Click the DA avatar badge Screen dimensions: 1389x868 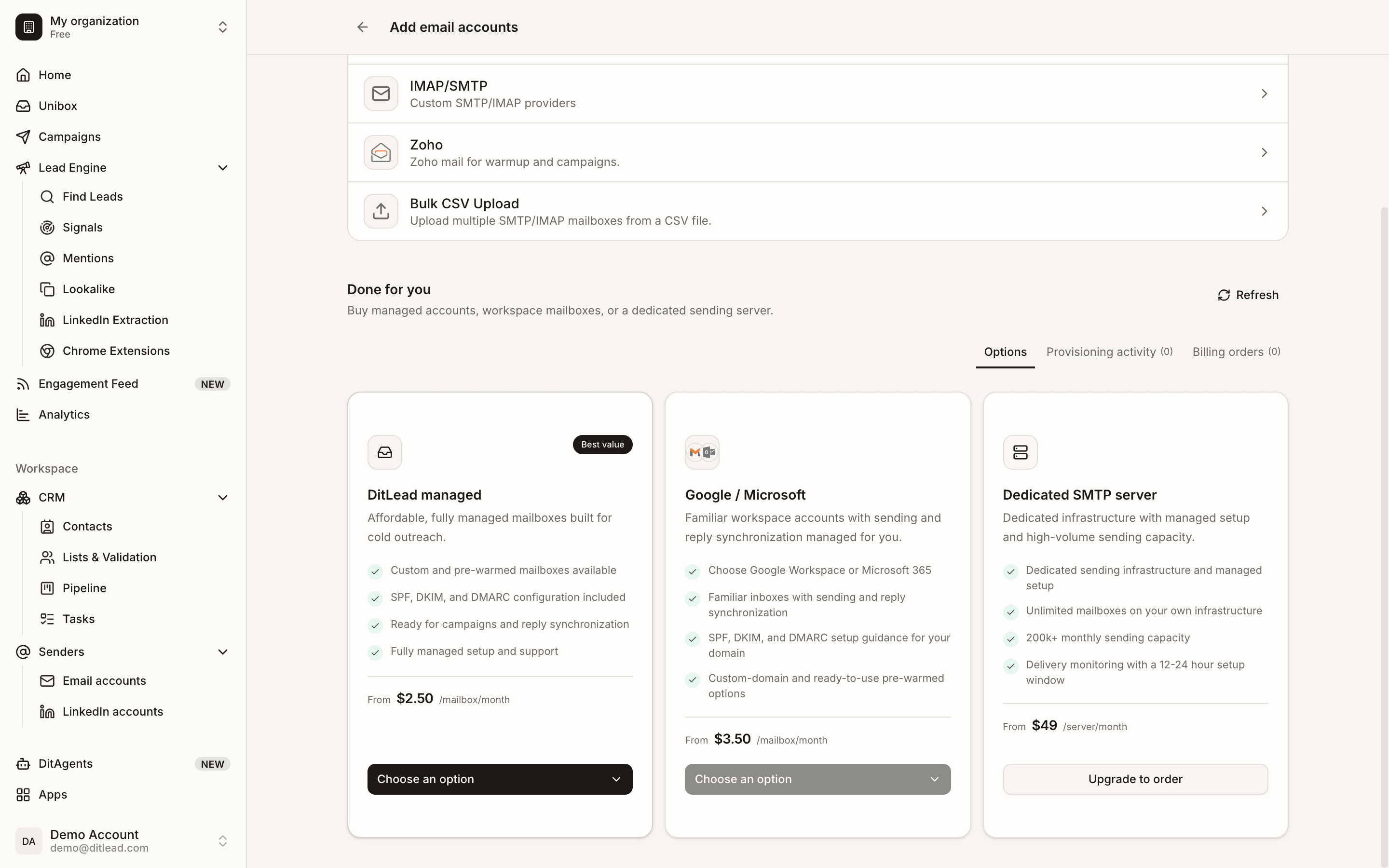(x=29, y=841)
